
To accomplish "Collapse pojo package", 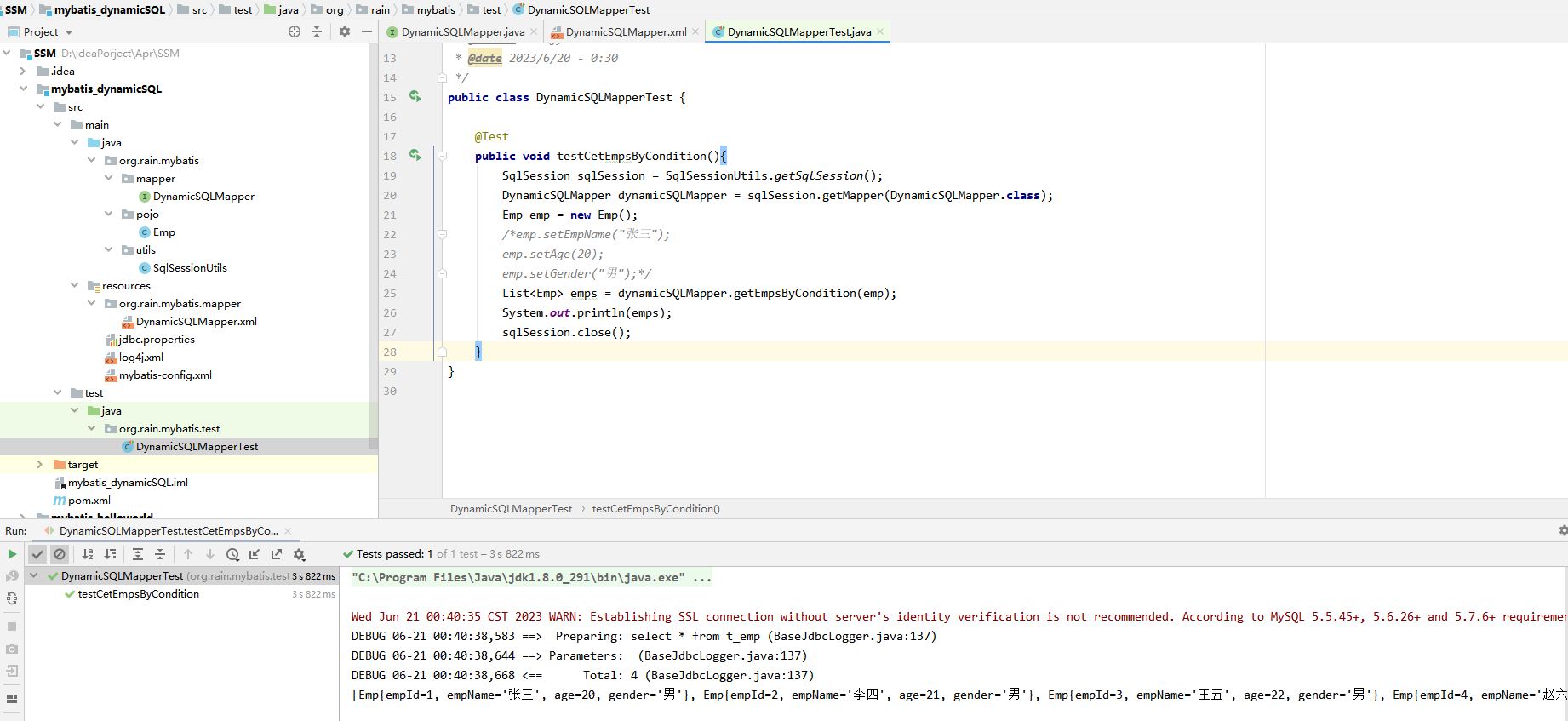I will tap(108, 214).
